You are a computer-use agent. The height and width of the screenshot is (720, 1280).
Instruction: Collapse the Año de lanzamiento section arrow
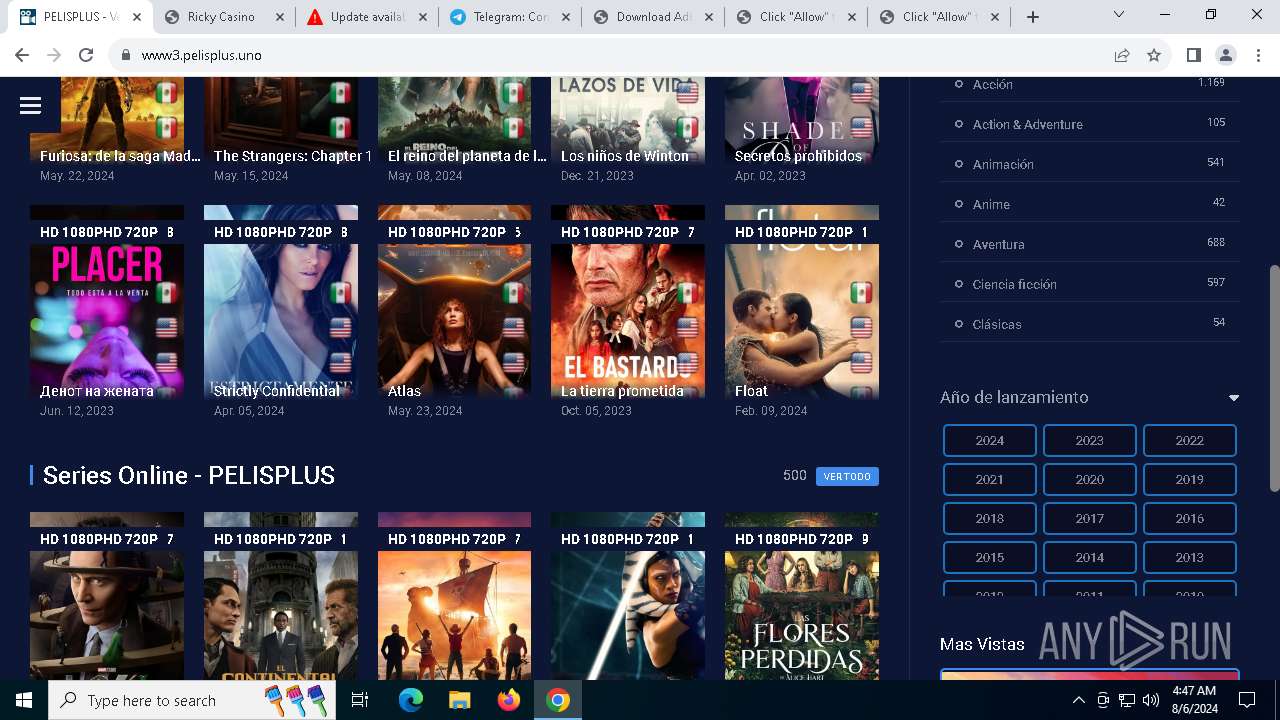coord(1234,398)
